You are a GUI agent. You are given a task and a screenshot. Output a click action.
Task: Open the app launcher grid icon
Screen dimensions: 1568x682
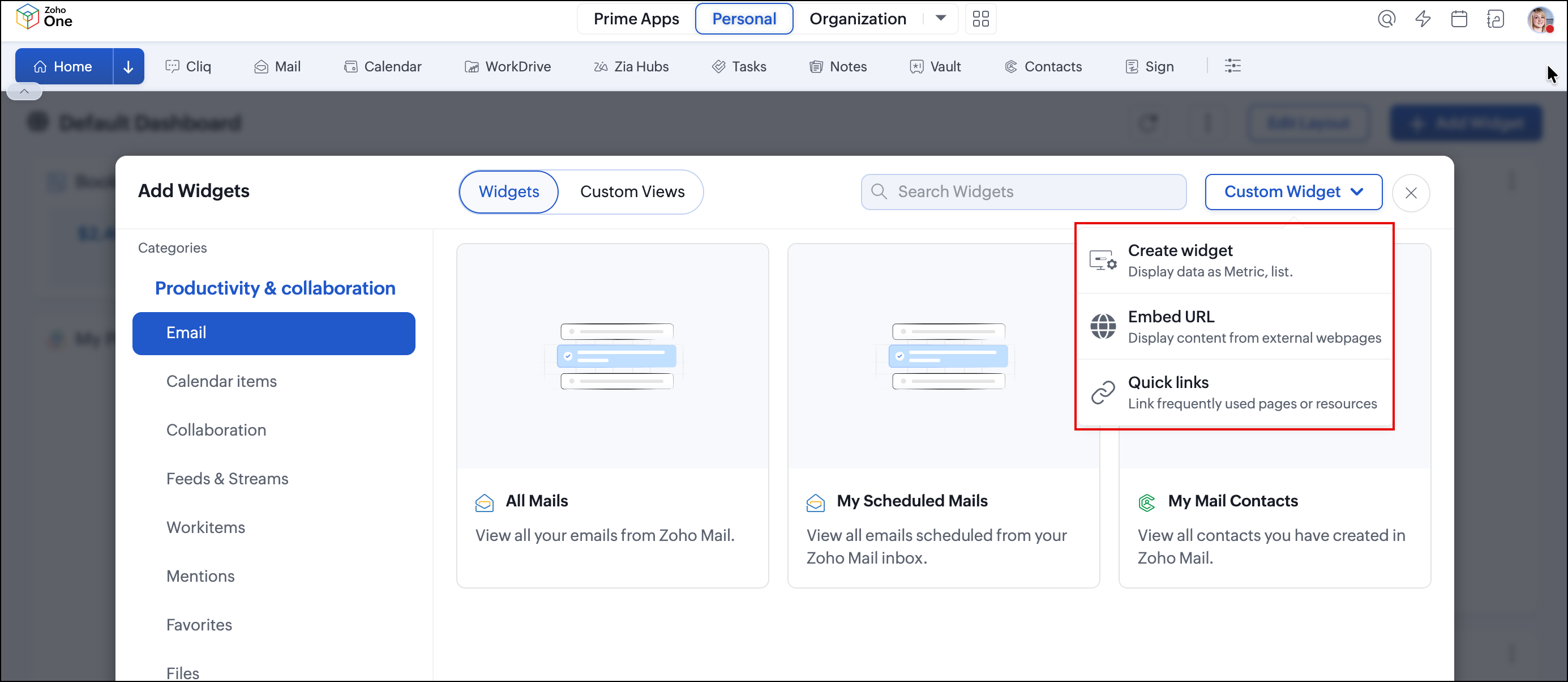(x=980, y=19)
